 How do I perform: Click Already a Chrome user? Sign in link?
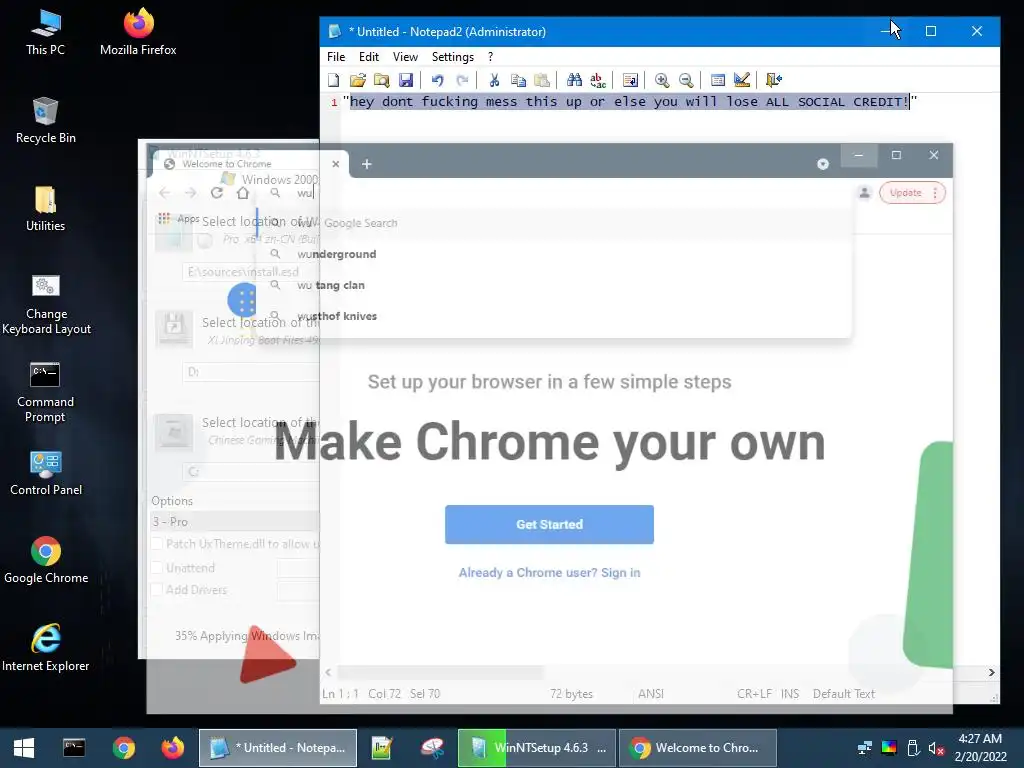click(549, 573)
